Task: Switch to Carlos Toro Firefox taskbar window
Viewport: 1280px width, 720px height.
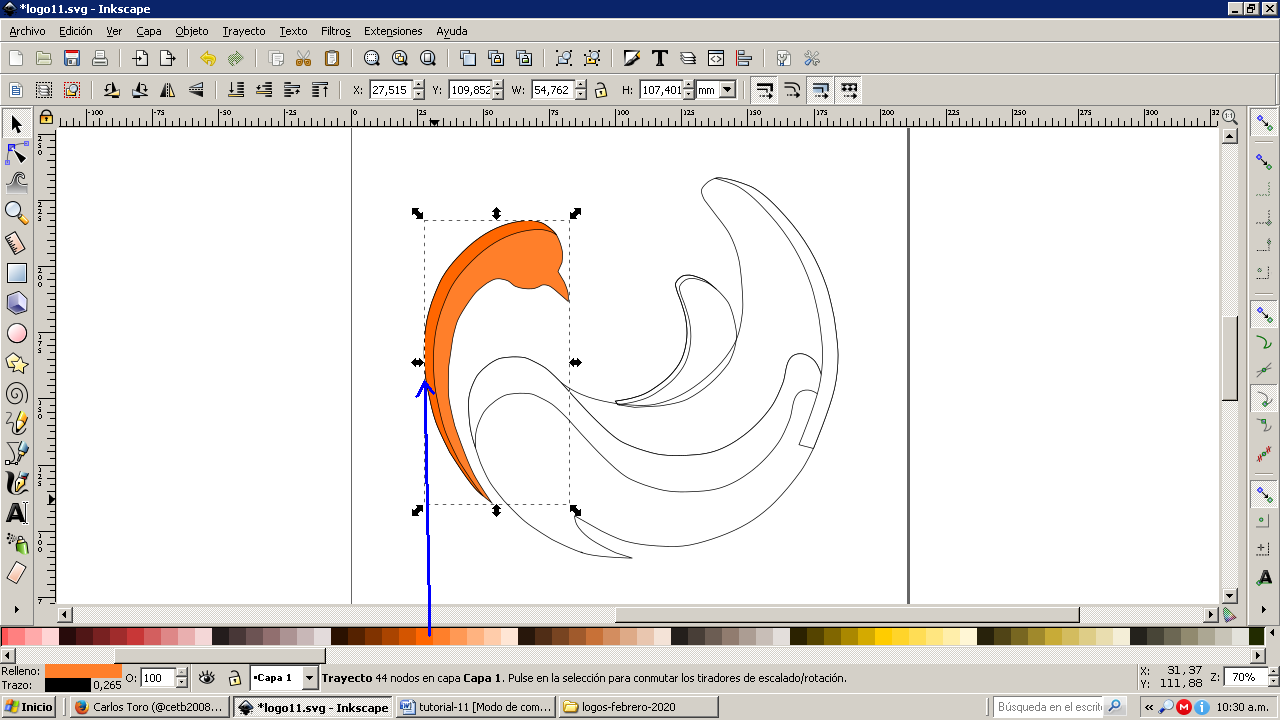Action: 150,707
